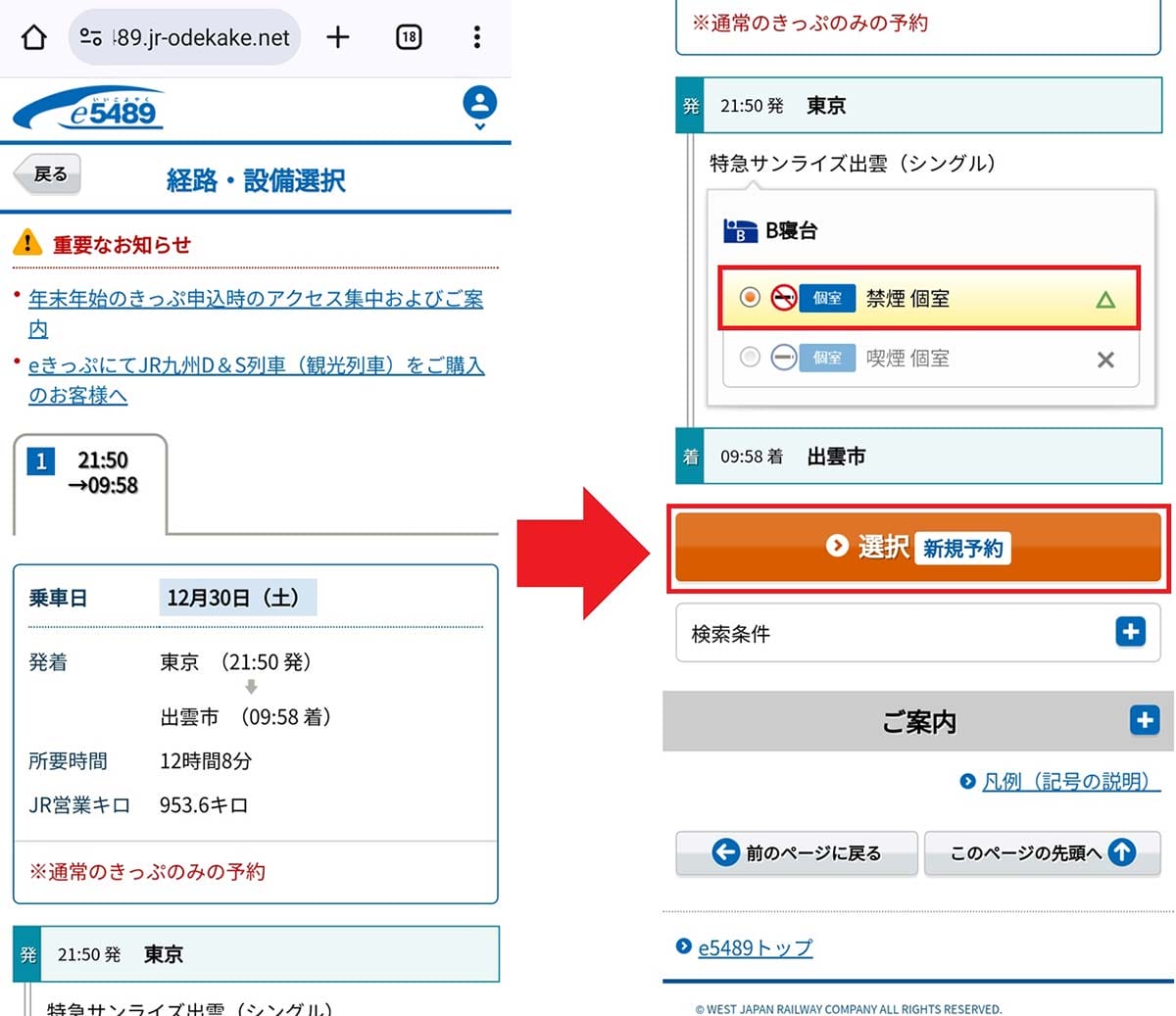
Task: Select the 喫煙 個室 radio button
Action: pos(750,358)
